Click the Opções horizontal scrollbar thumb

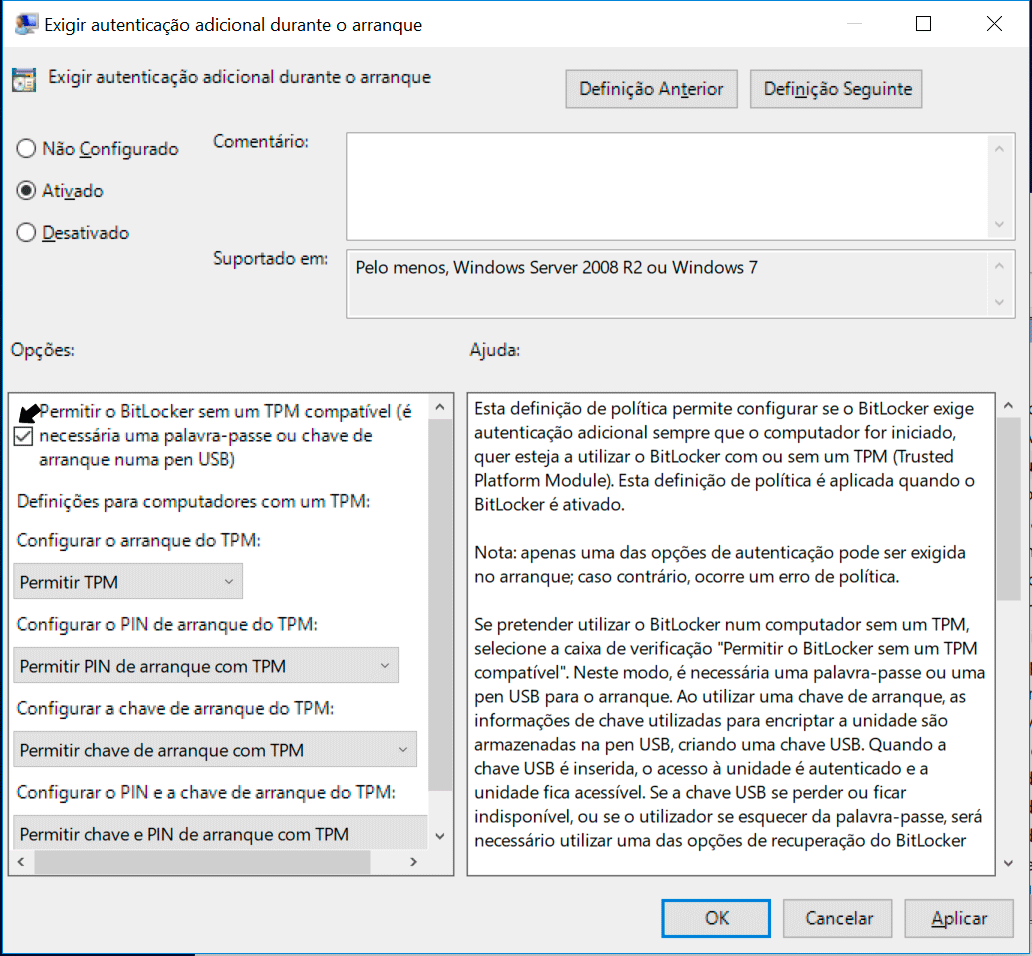203,861
